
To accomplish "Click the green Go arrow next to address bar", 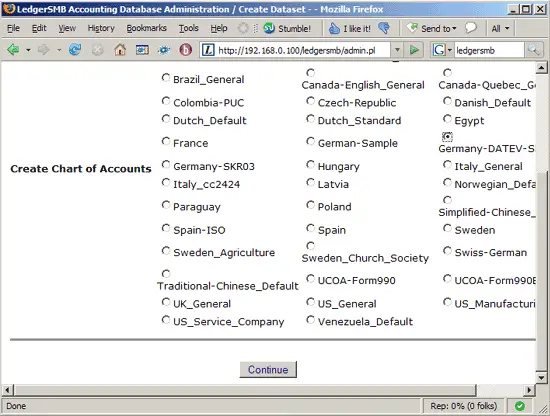I will coord(414,50).
